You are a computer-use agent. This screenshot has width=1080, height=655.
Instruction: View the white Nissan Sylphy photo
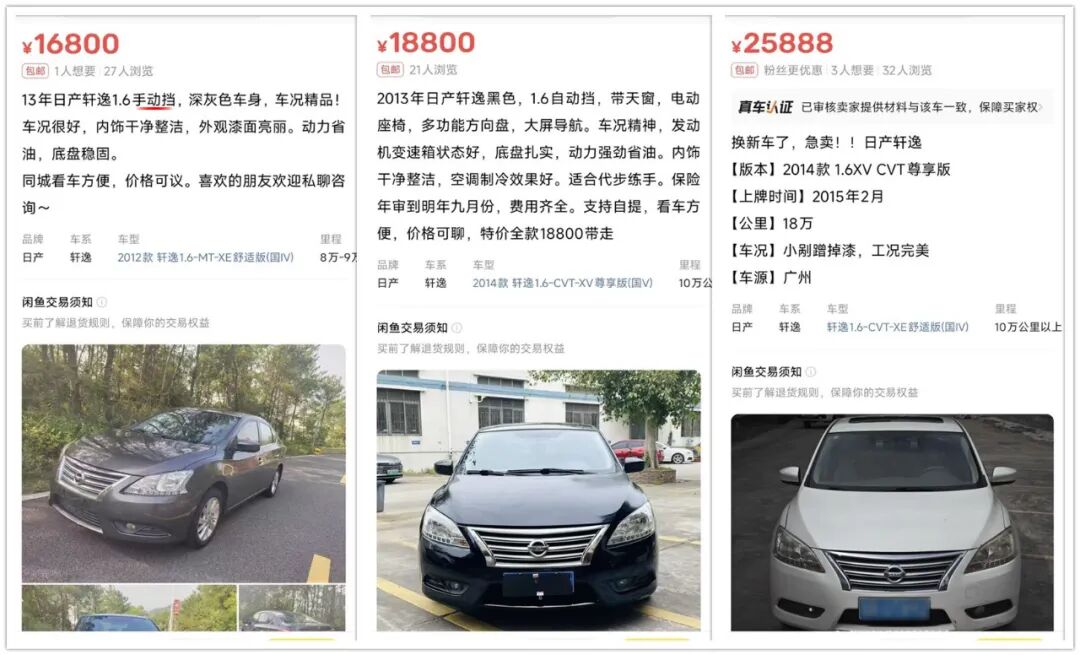pos(892,522)
